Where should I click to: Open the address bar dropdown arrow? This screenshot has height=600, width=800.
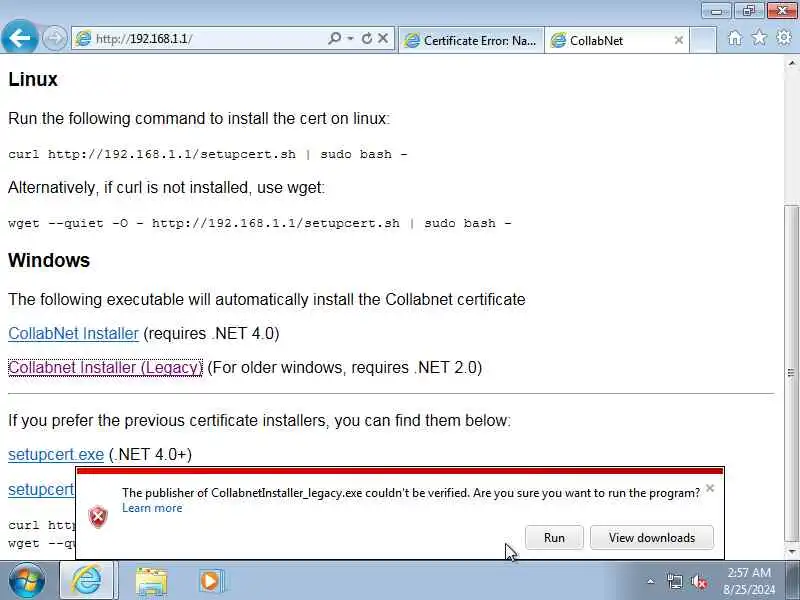(x=351, y=38)
